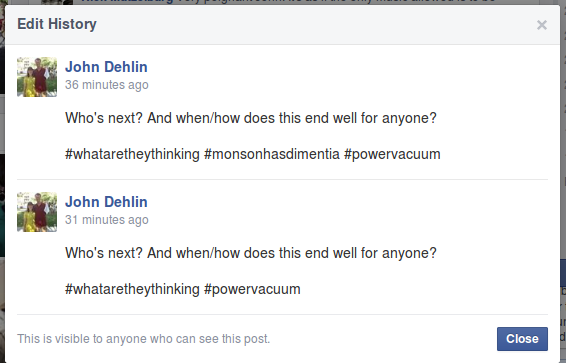Open #whataretheythinking hashtag in the earlier version

[132, 154]
